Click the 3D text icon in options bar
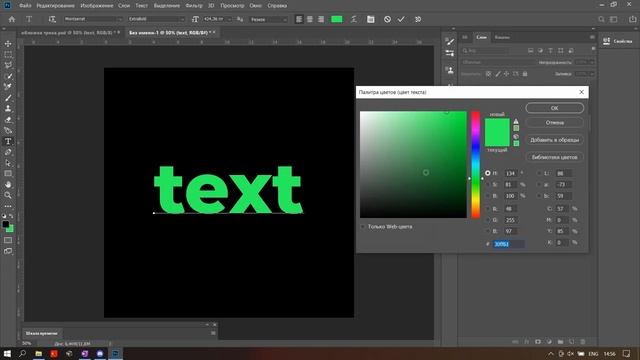 [x=418, y=19]
